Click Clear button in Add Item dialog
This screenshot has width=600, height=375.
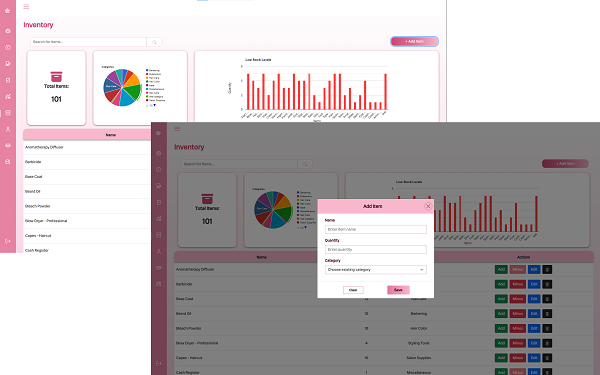click(353, 290)
